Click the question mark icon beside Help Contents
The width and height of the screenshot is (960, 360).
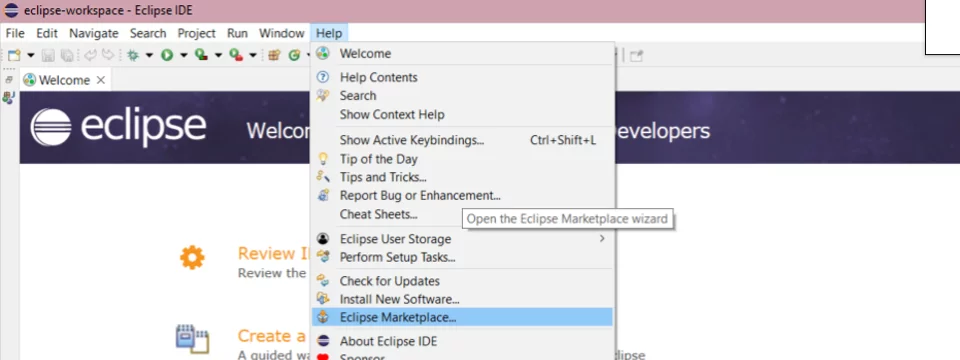coord(323,77)
